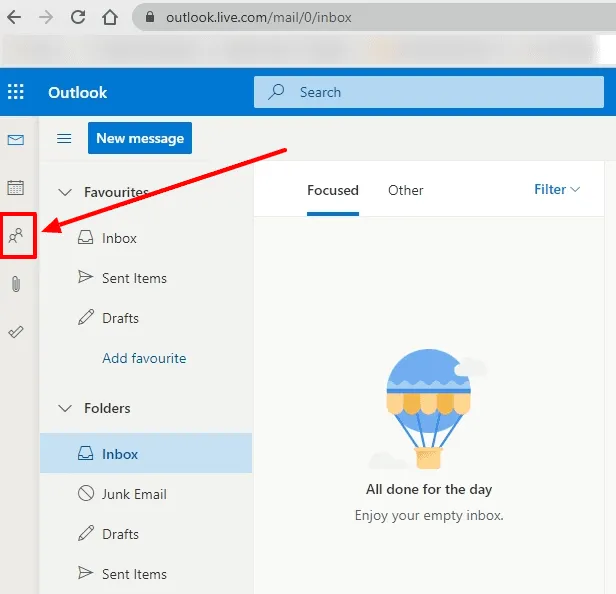Open the People contacts icon
This screenshot has width=616, height=594.
pyautogui.click(x=16, y=236)
